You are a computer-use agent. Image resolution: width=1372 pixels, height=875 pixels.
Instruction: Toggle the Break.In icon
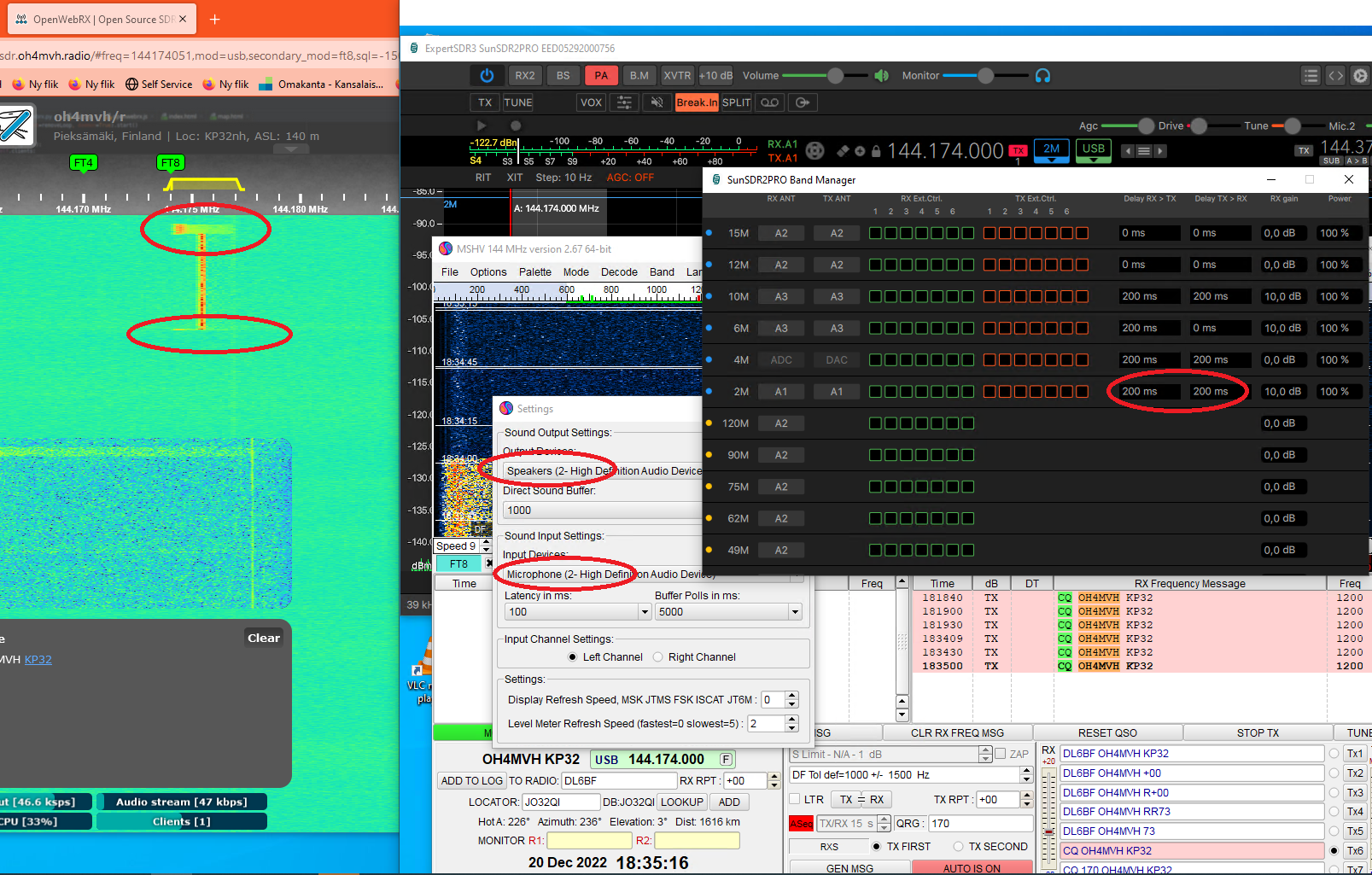coord(697,102)
